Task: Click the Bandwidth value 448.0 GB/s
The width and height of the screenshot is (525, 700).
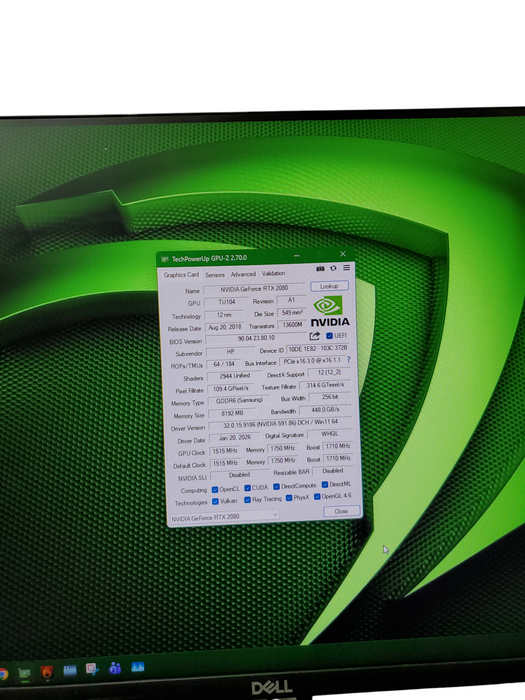Action: [326, 409]
